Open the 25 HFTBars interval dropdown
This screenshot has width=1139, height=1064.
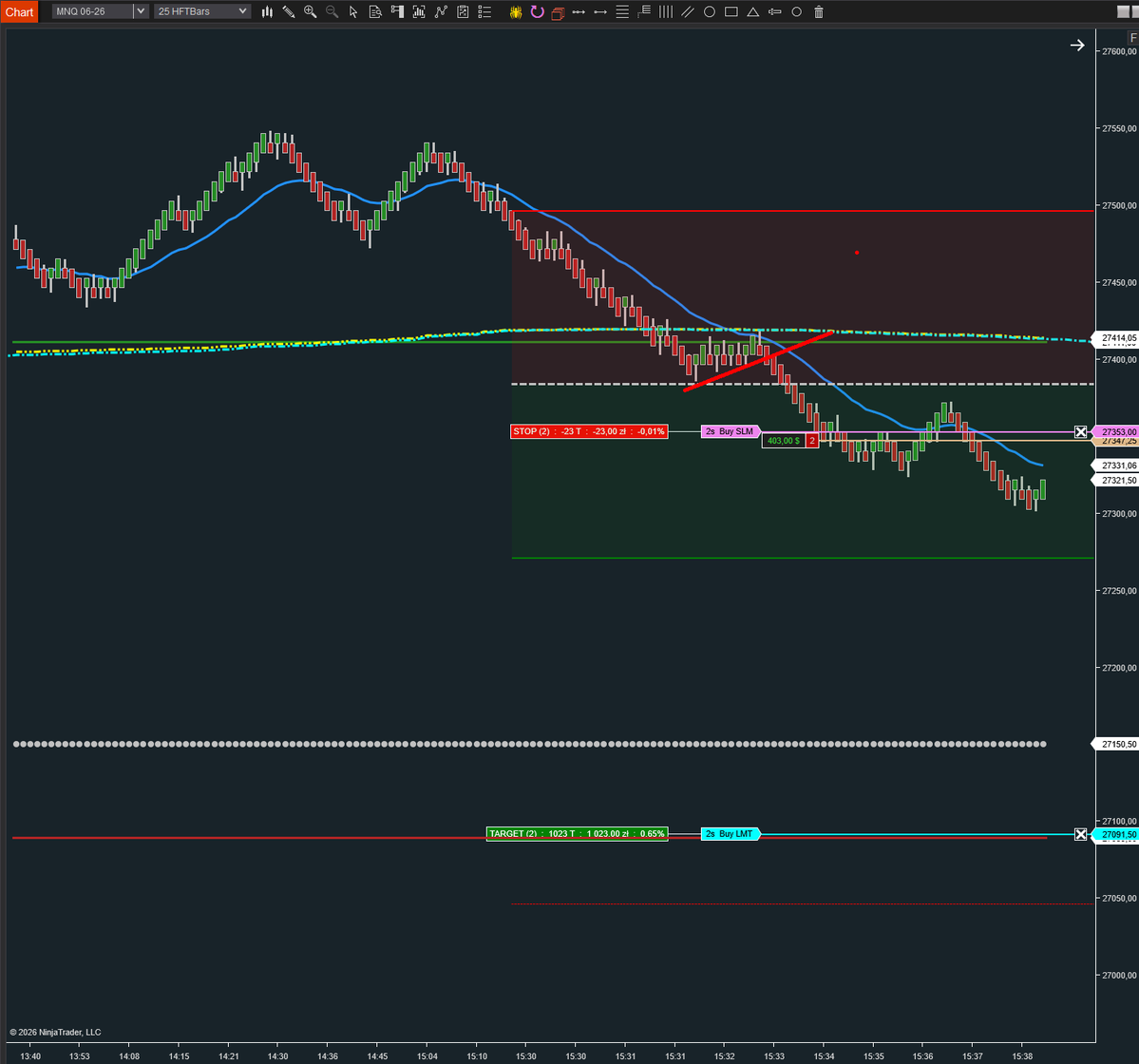[202, 11]
